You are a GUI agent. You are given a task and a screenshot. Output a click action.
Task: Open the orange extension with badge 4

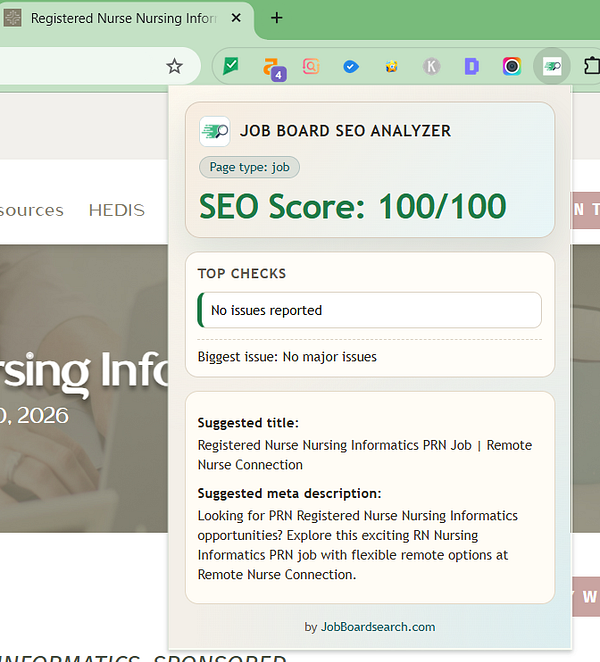coord(273,69)
